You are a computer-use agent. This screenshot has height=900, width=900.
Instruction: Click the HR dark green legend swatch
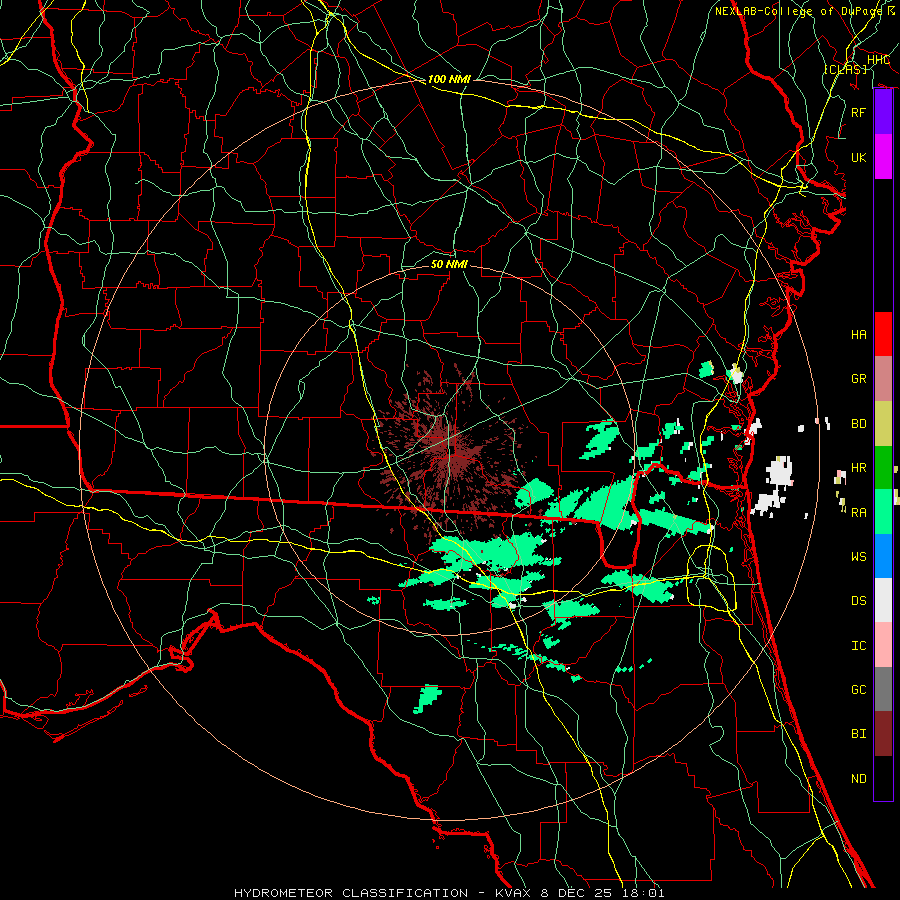883,468
